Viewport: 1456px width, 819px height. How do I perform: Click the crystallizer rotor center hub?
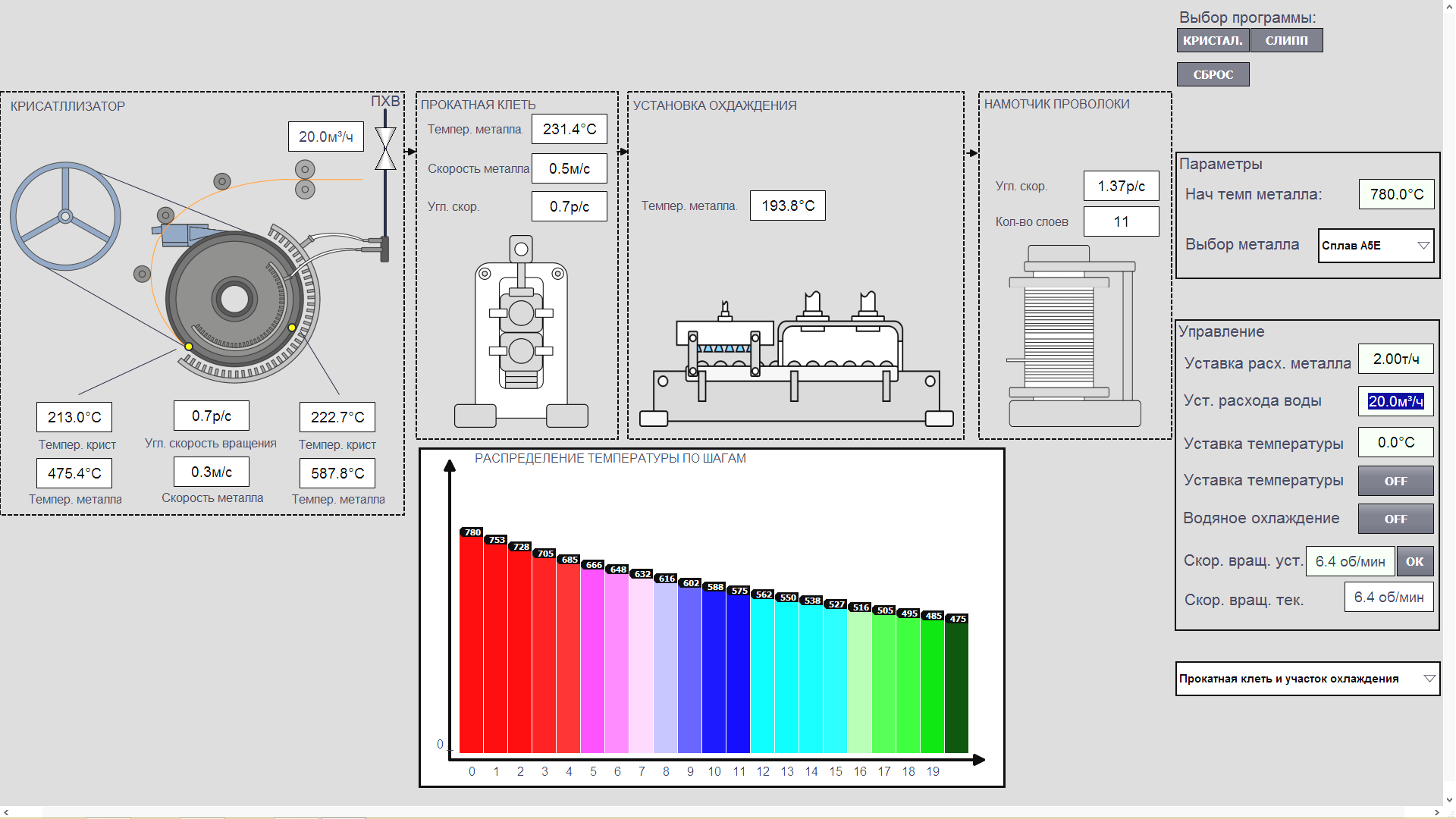coord(234,299)
